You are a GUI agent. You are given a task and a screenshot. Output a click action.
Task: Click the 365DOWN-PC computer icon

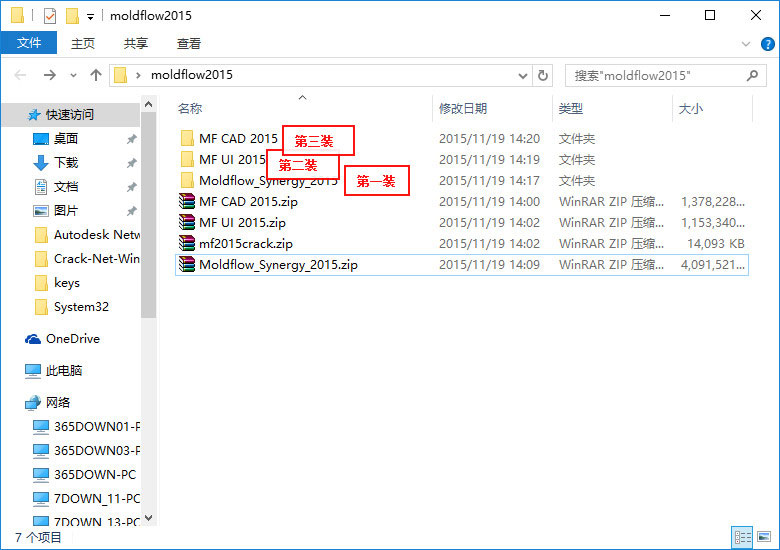pyautogui.click(x=41, y=475)
